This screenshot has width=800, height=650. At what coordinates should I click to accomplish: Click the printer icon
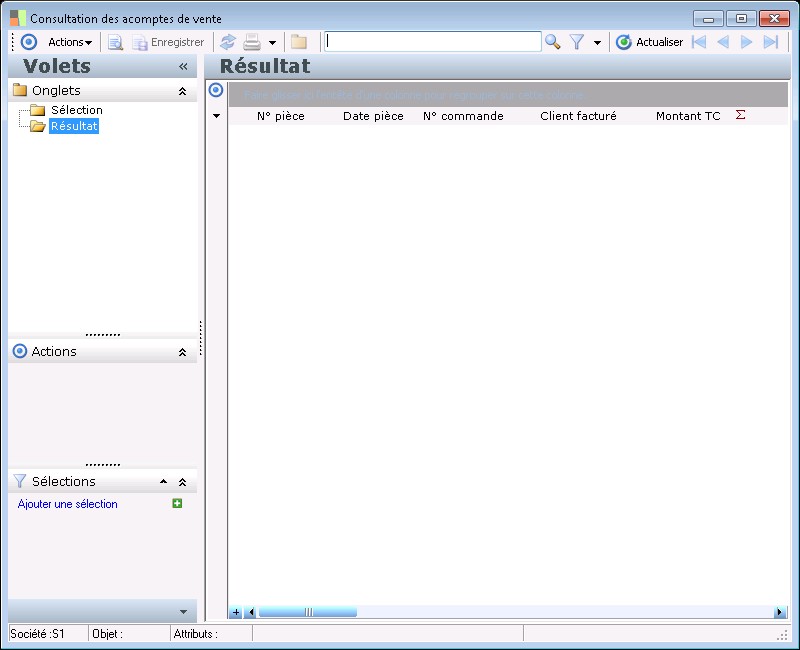pyautogui.click(x=252, y=42)
